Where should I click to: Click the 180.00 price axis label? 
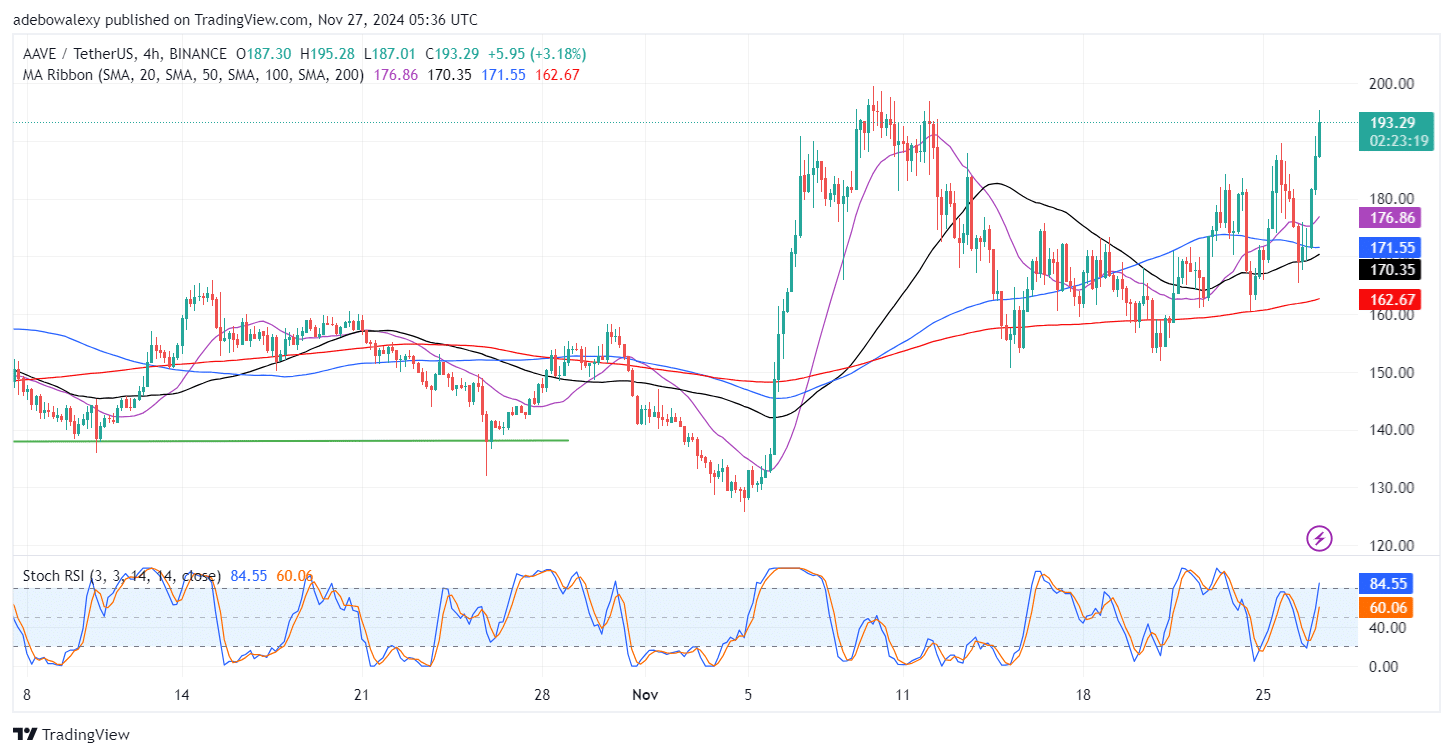pos(1391,198)
